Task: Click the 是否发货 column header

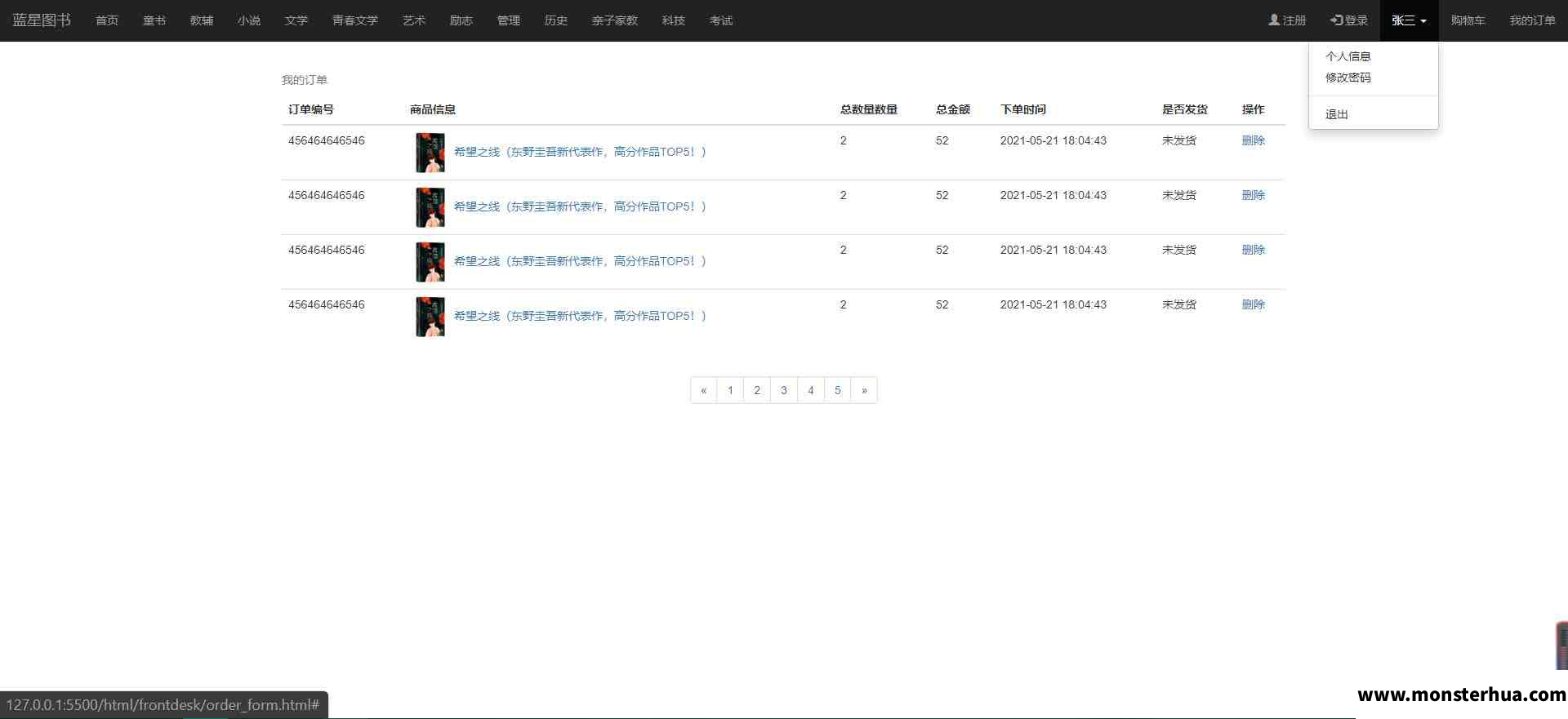Action: [x=1185, y=109]
